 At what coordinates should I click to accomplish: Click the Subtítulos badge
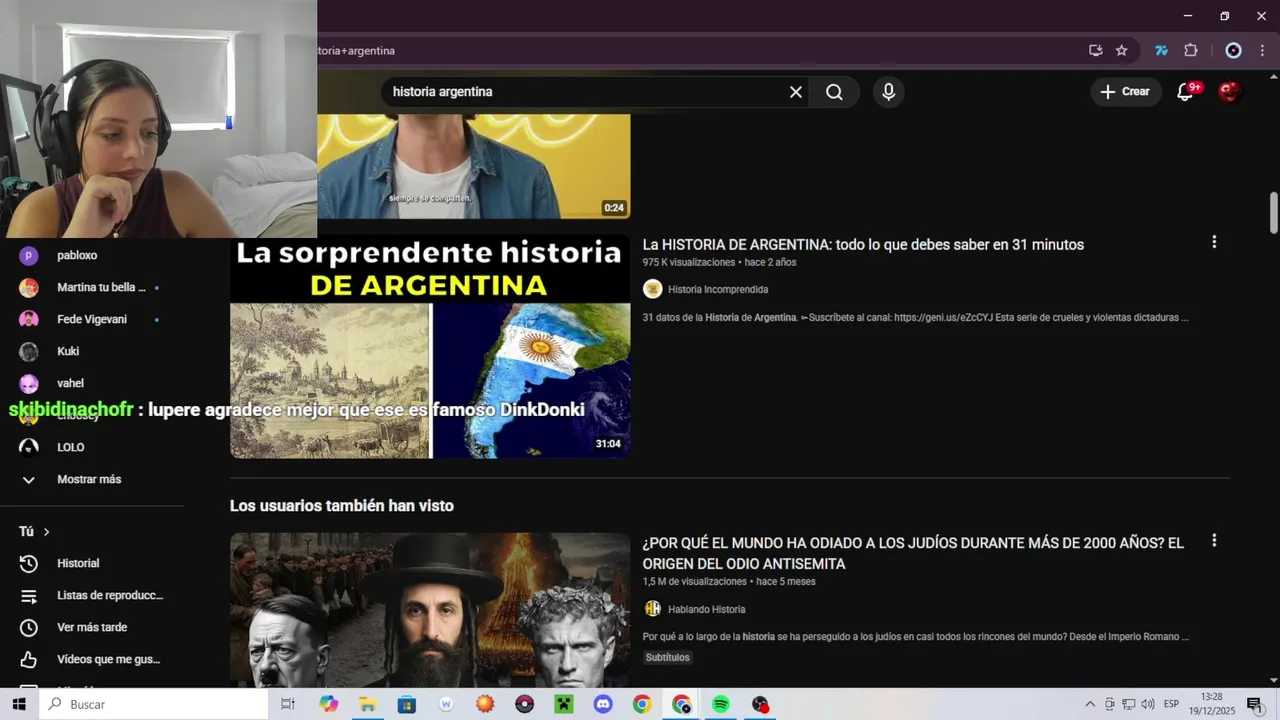click(x=668, y=658)
